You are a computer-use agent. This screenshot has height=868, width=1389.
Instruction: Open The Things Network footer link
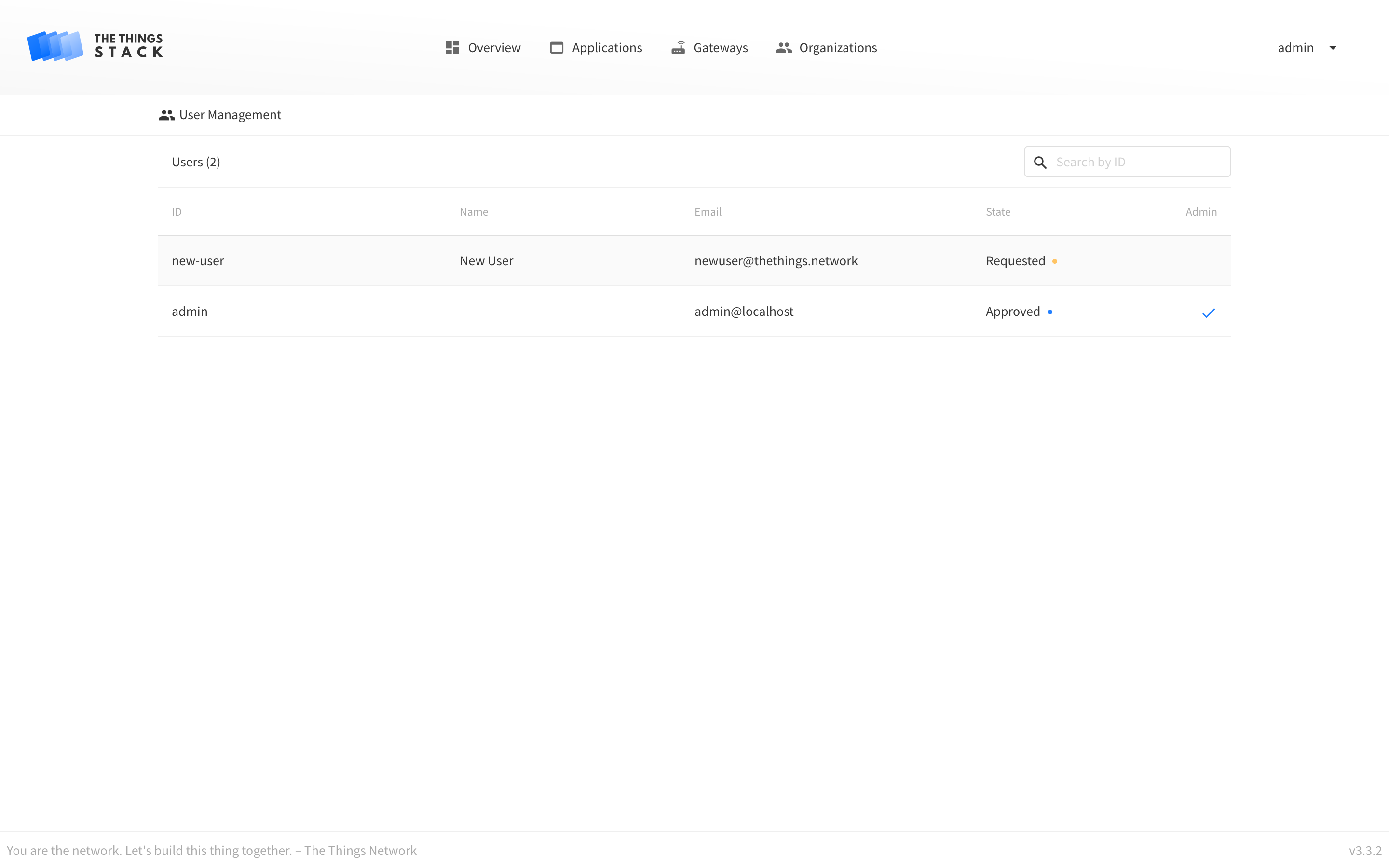(360, 850)
